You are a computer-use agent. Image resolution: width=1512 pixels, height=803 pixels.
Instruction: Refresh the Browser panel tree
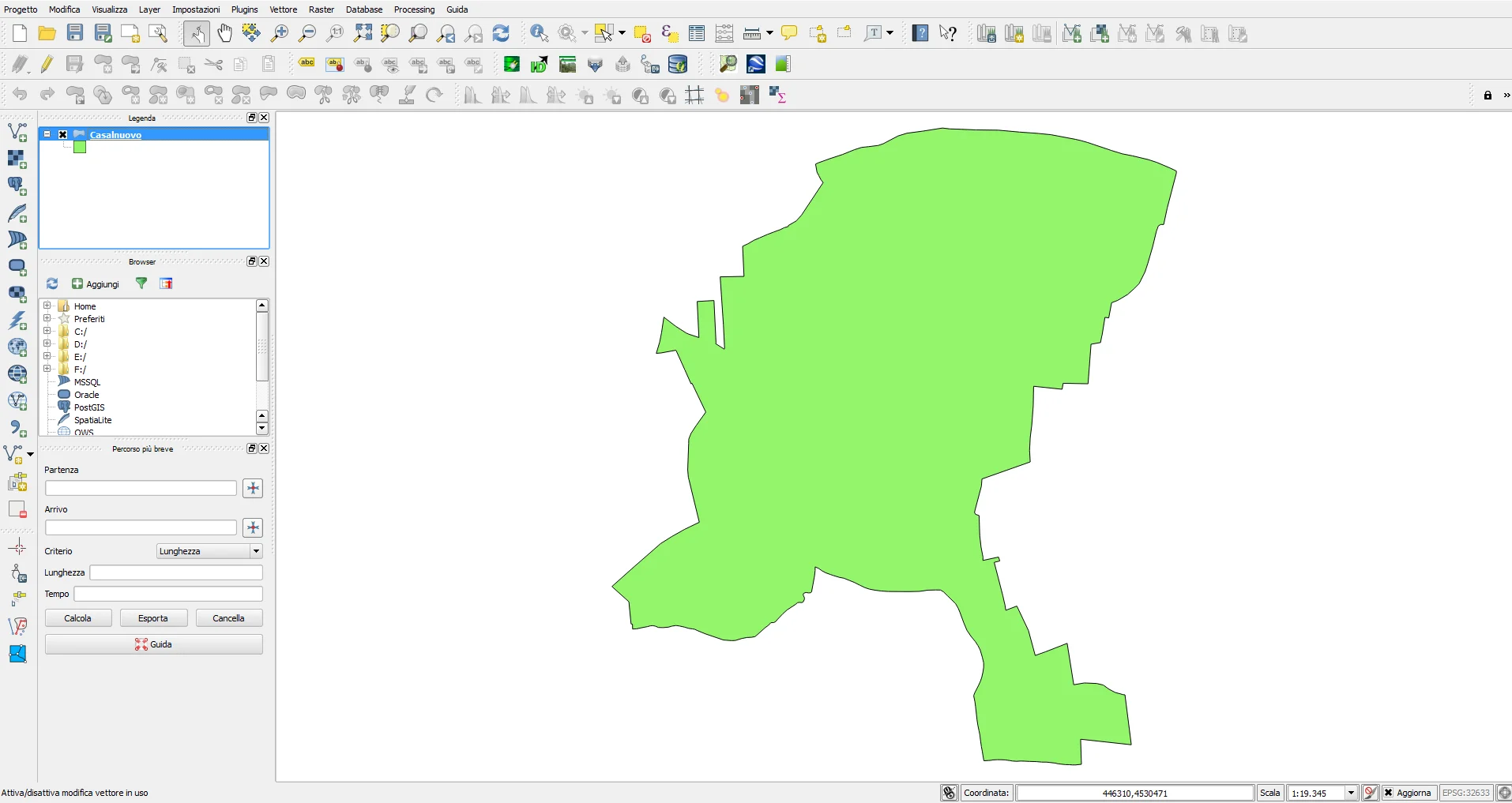pyautogui.click(x=52, y=283)
